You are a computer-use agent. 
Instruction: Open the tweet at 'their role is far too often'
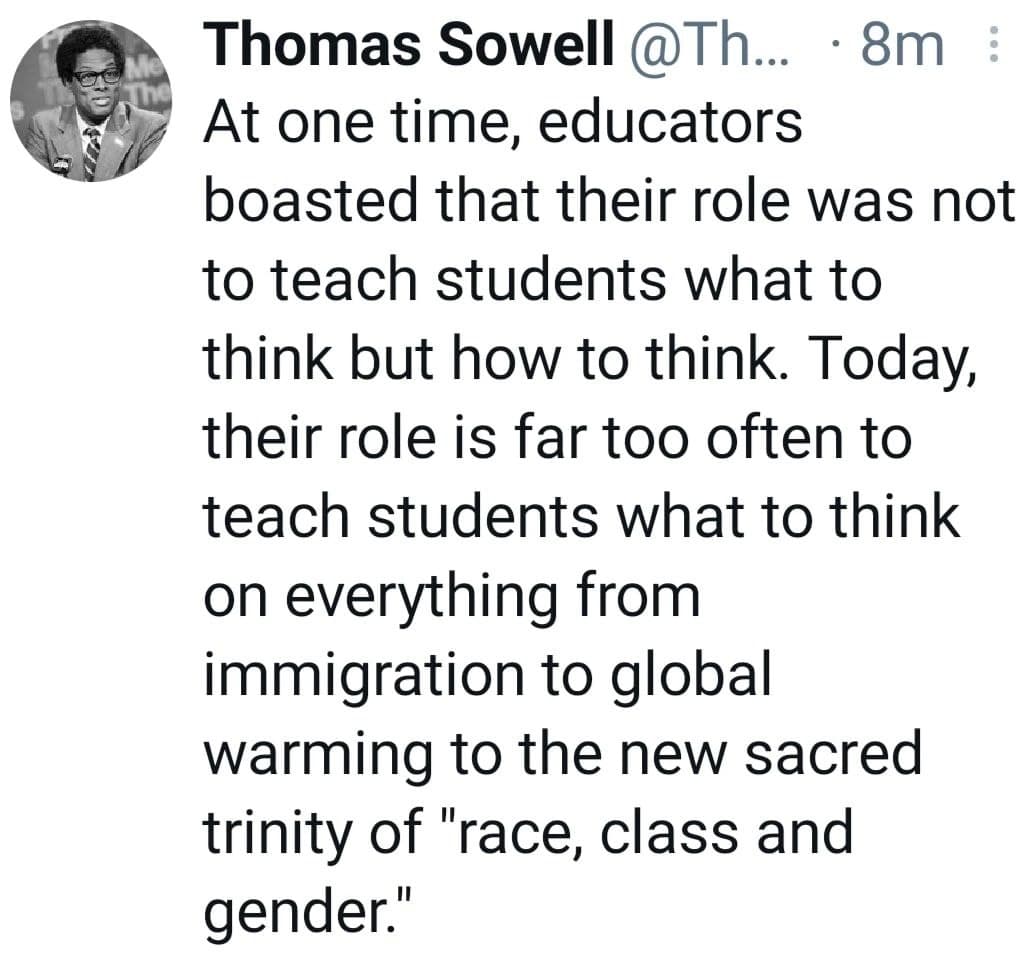(x=557, y=437)
